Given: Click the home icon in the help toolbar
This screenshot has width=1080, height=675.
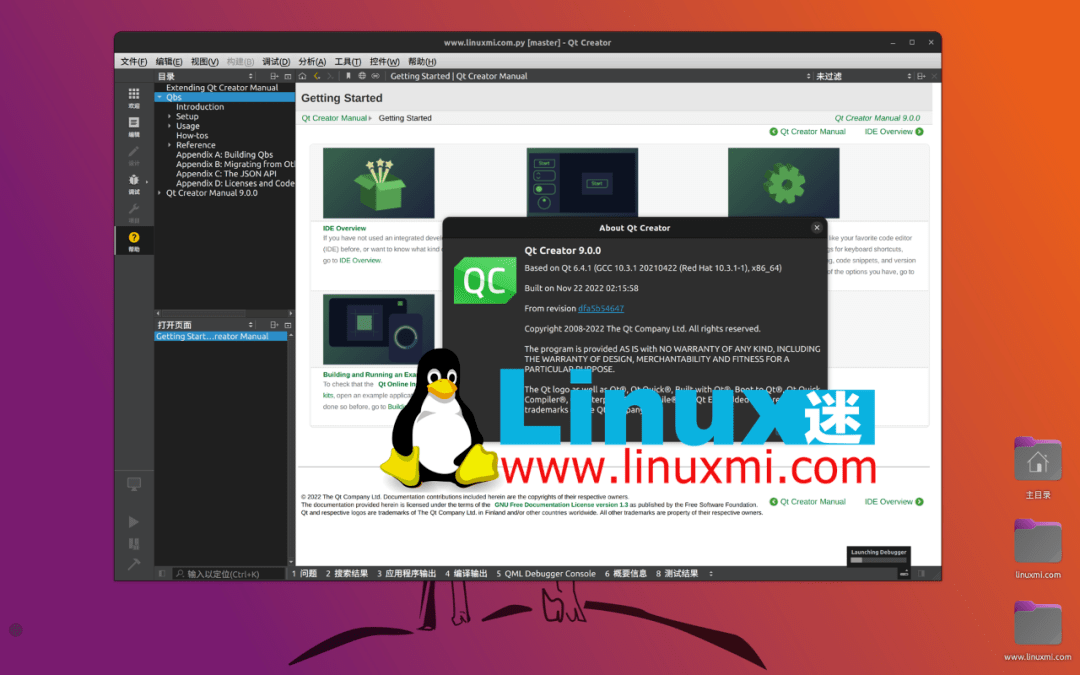Looking at the screenshot, I should (302, 75).
